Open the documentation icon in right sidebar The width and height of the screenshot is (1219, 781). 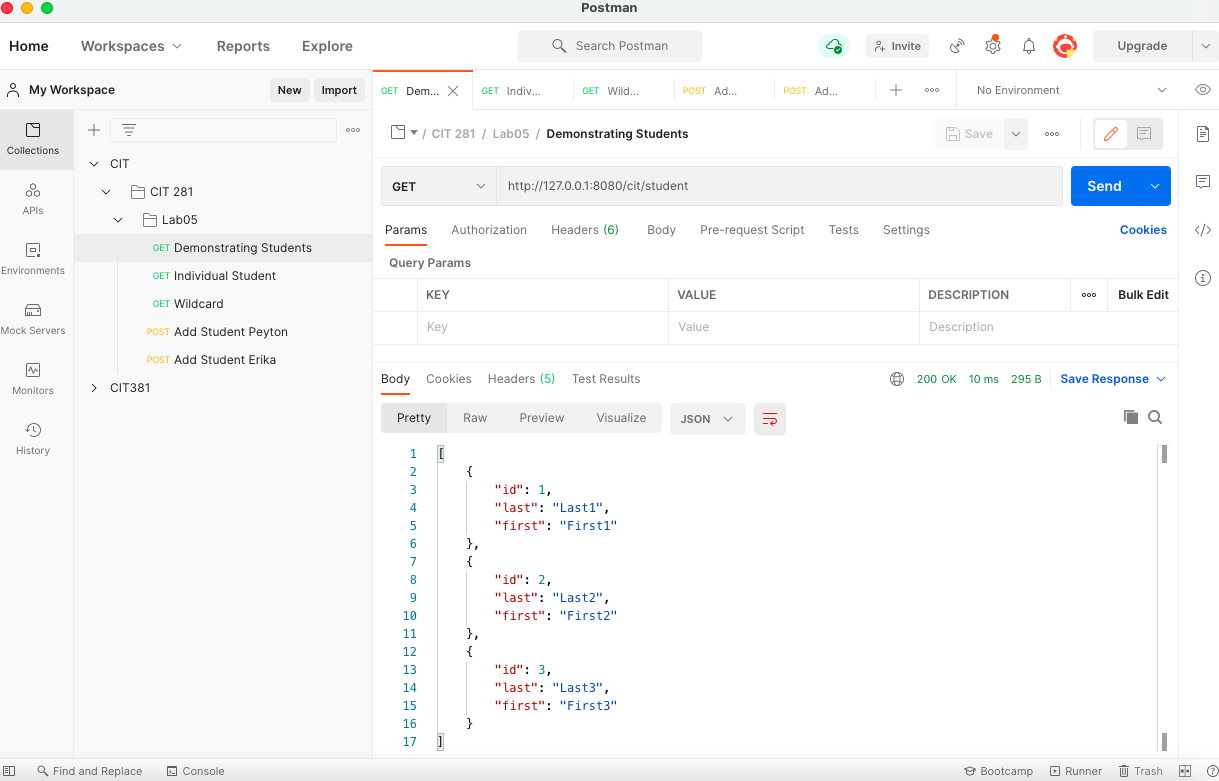(1203, 134)
